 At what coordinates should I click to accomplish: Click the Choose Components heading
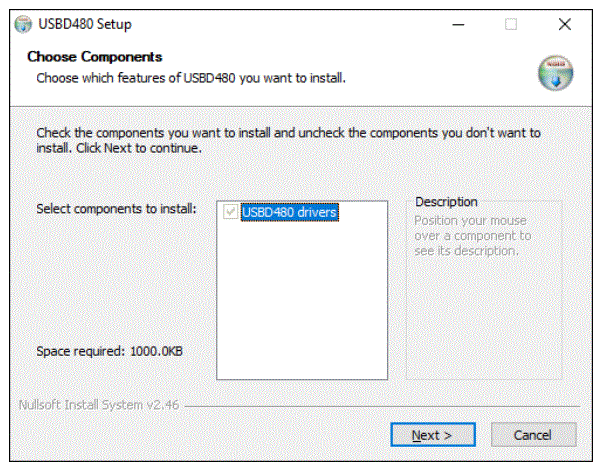pos(95,57)
